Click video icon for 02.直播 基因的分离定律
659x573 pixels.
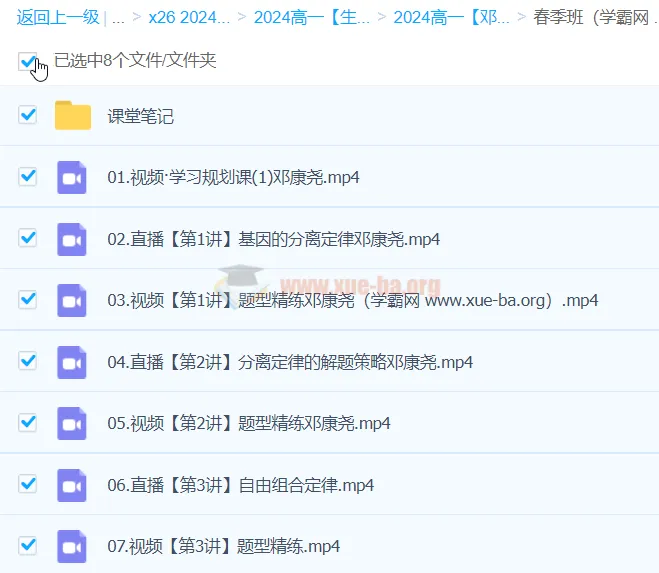(72, 239)
